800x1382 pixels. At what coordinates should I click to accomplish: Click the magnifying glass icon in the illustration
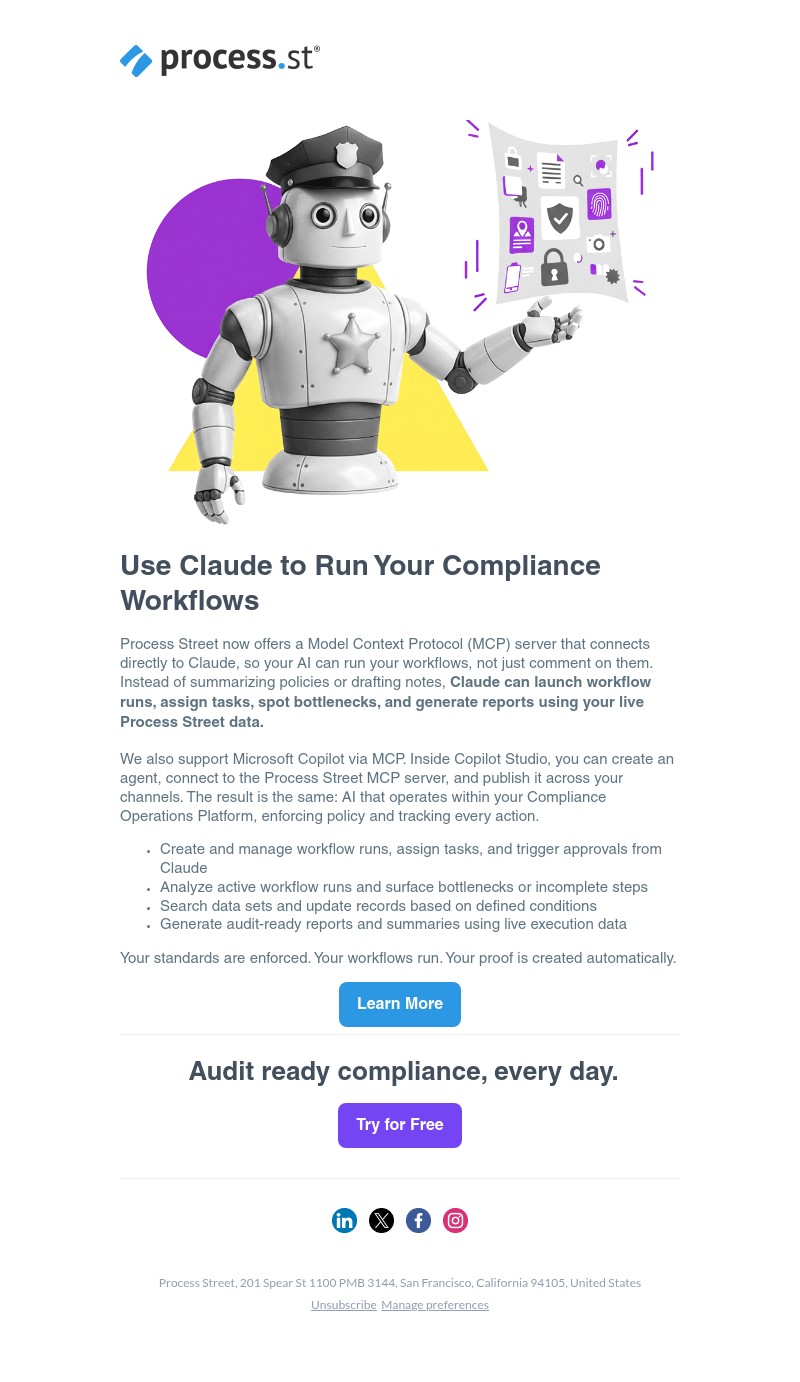[x=578, y=180]
